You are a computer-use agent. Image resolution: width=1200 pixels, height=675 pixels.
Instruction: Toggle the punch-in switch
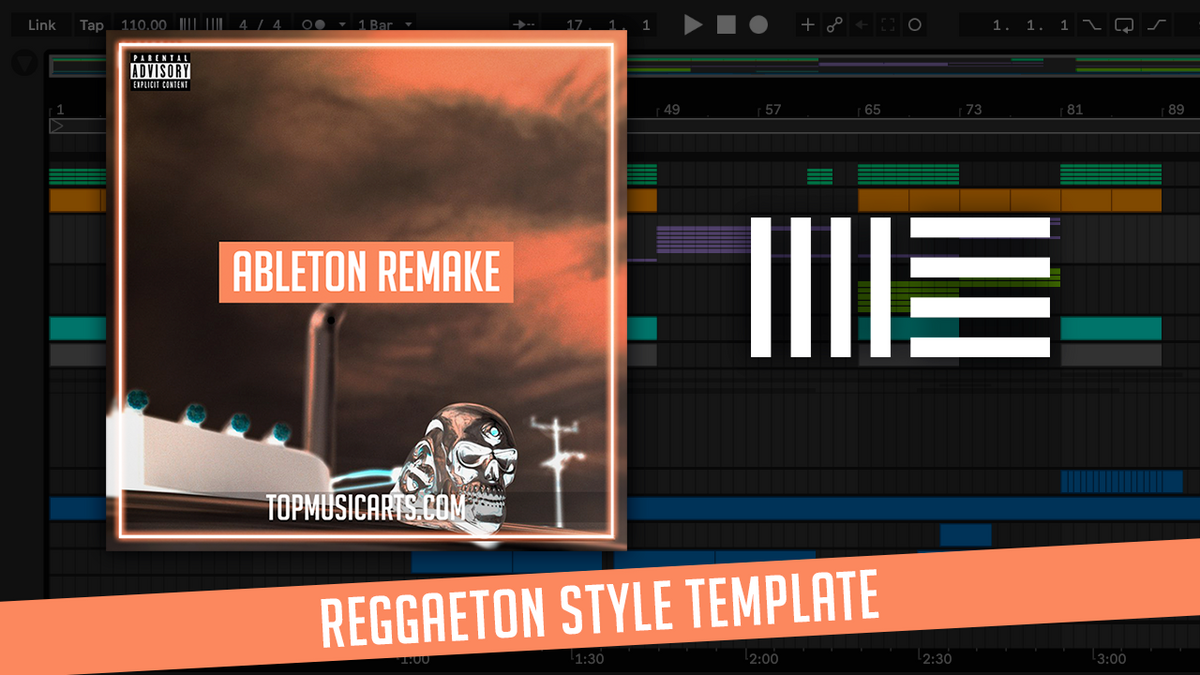(x=1092, y=24)
